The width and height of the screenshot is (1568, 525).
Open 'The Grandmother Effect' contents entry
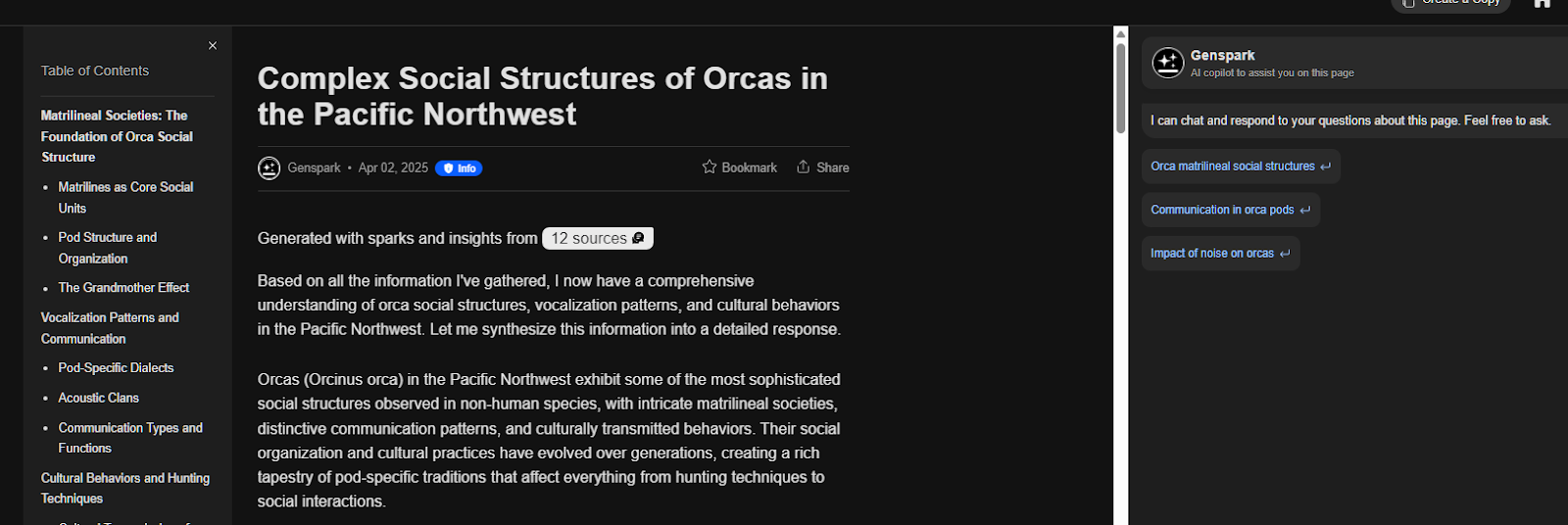tap(123, 288)
